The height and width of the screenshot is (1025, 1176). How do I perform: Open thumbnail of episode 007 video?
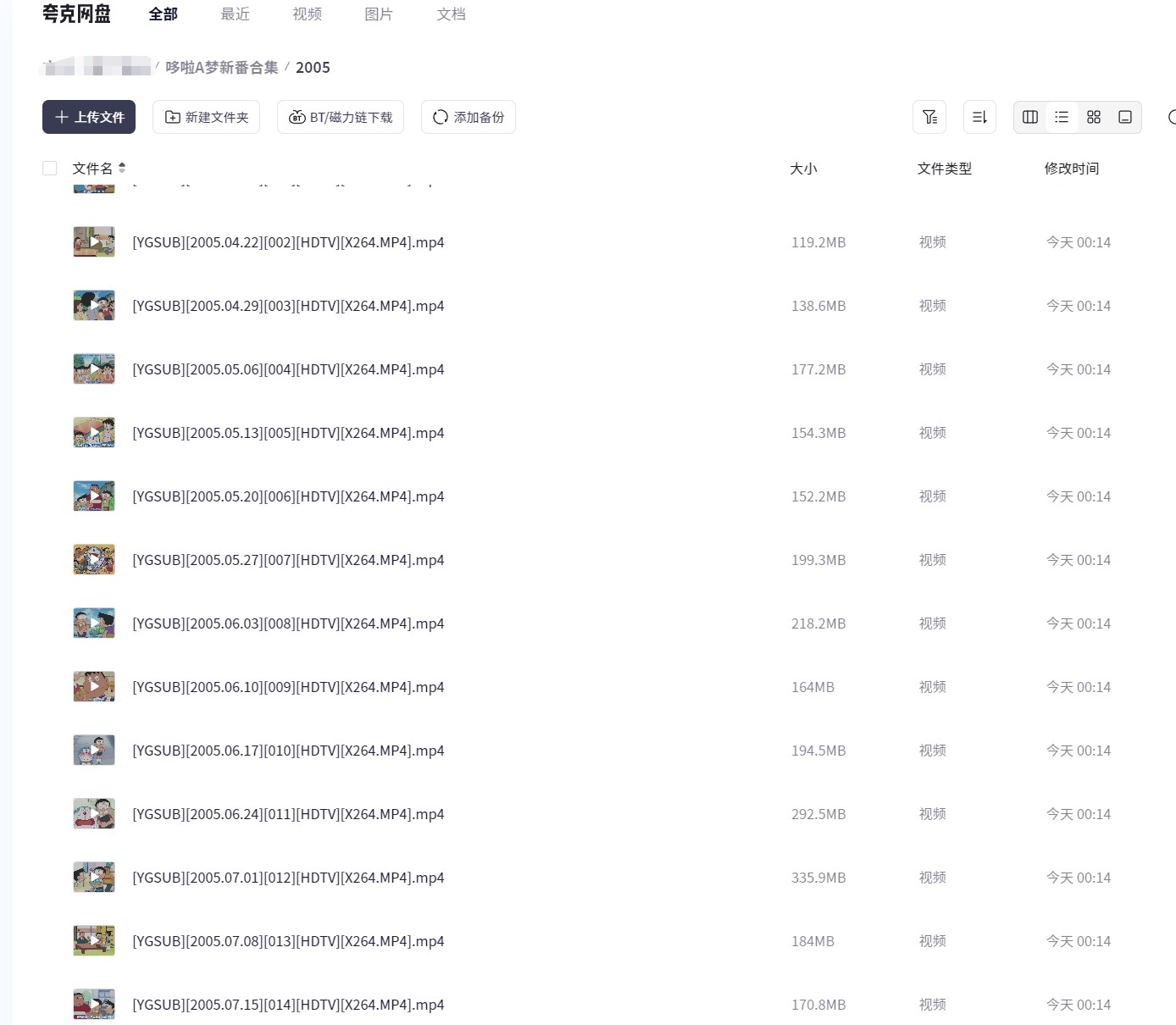pos(94,560)
